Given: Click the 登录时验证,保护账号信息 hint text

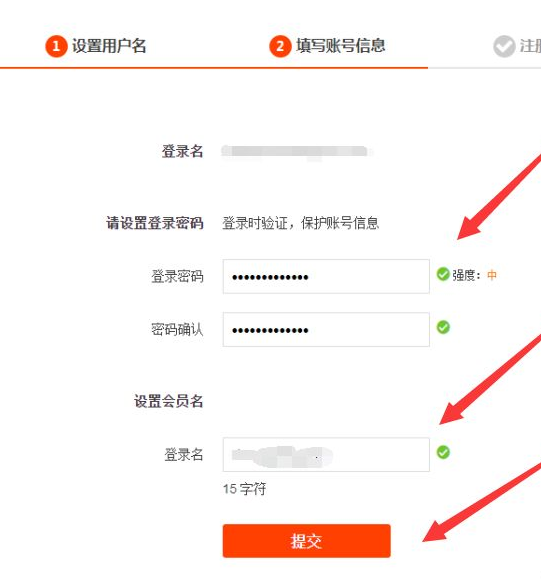Looking at the screenshot, I should pyautogui.click(x=301, y=223).
